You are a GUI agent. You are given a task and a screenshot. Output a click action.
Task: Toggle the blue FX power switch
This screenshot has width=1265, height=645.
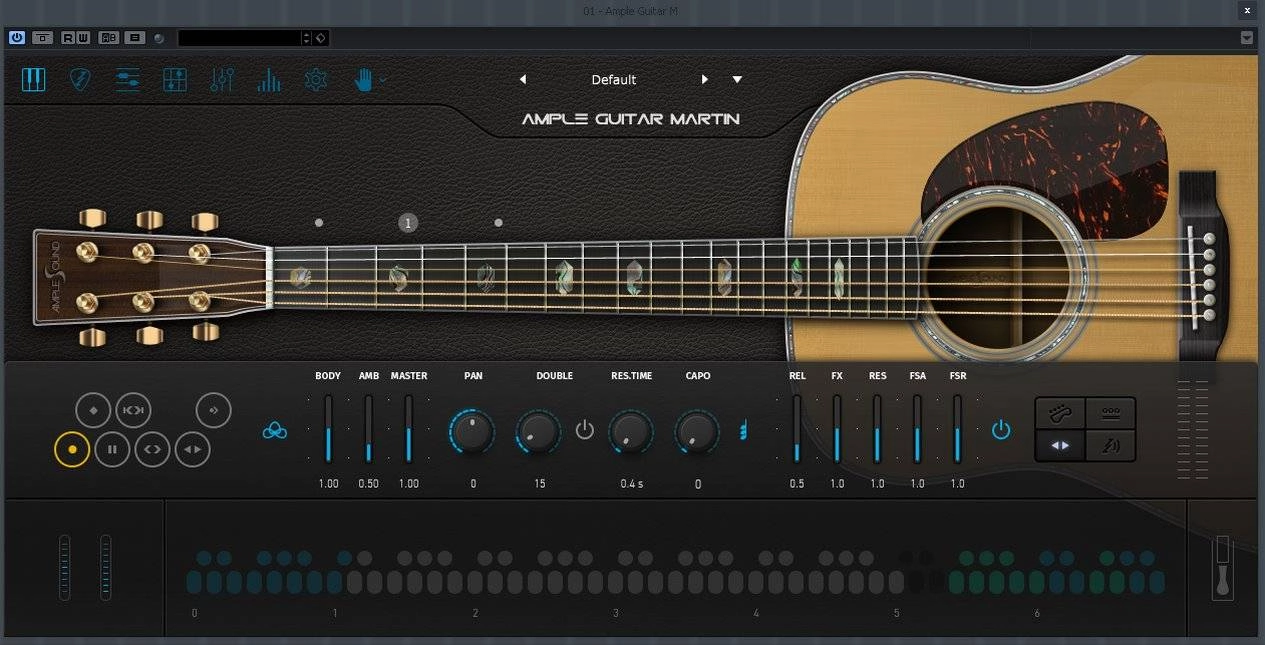pos(1001,430)
